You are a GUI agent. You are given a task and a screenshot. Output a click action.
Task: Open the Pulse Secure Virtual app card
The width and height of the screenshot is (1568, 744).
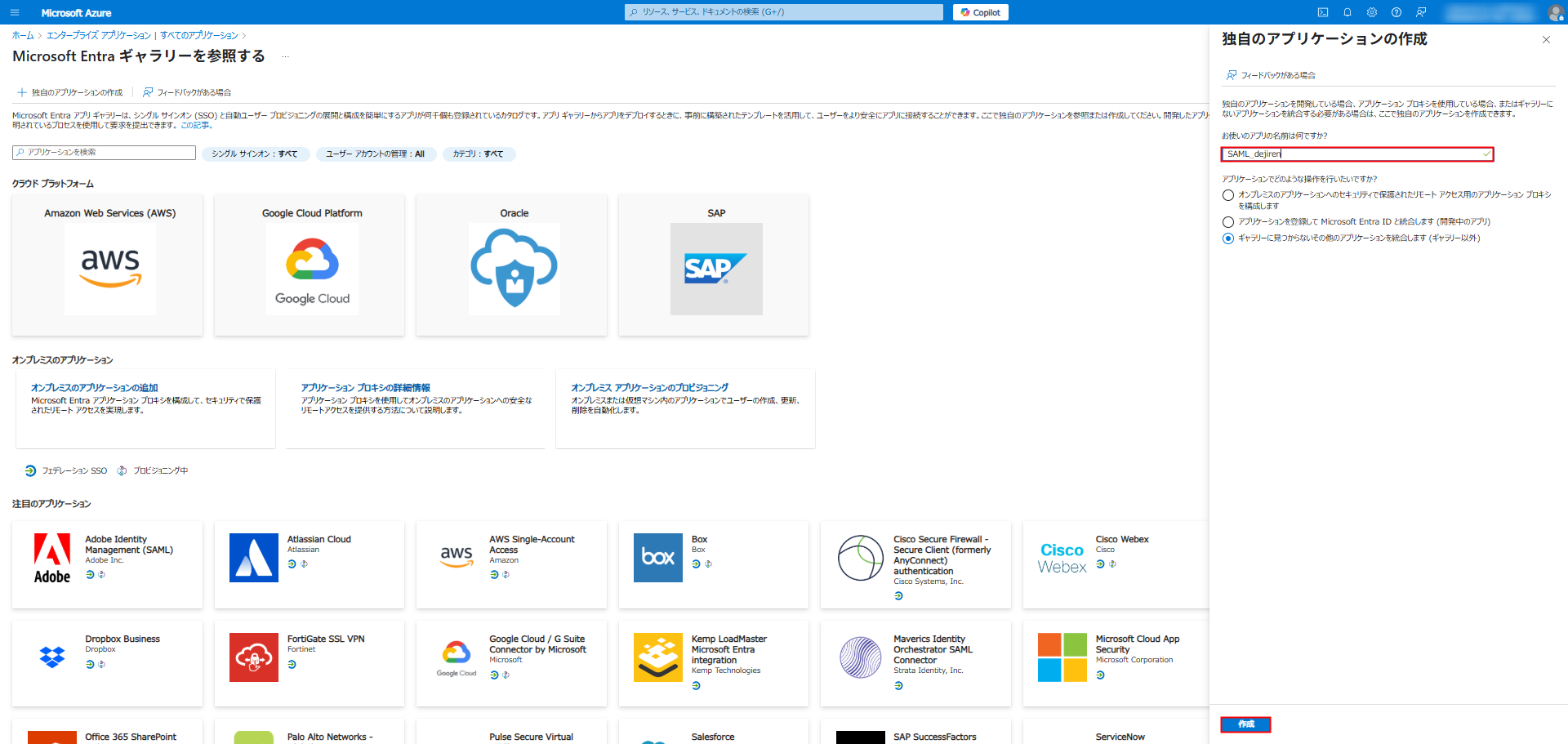tap(511, 732)
